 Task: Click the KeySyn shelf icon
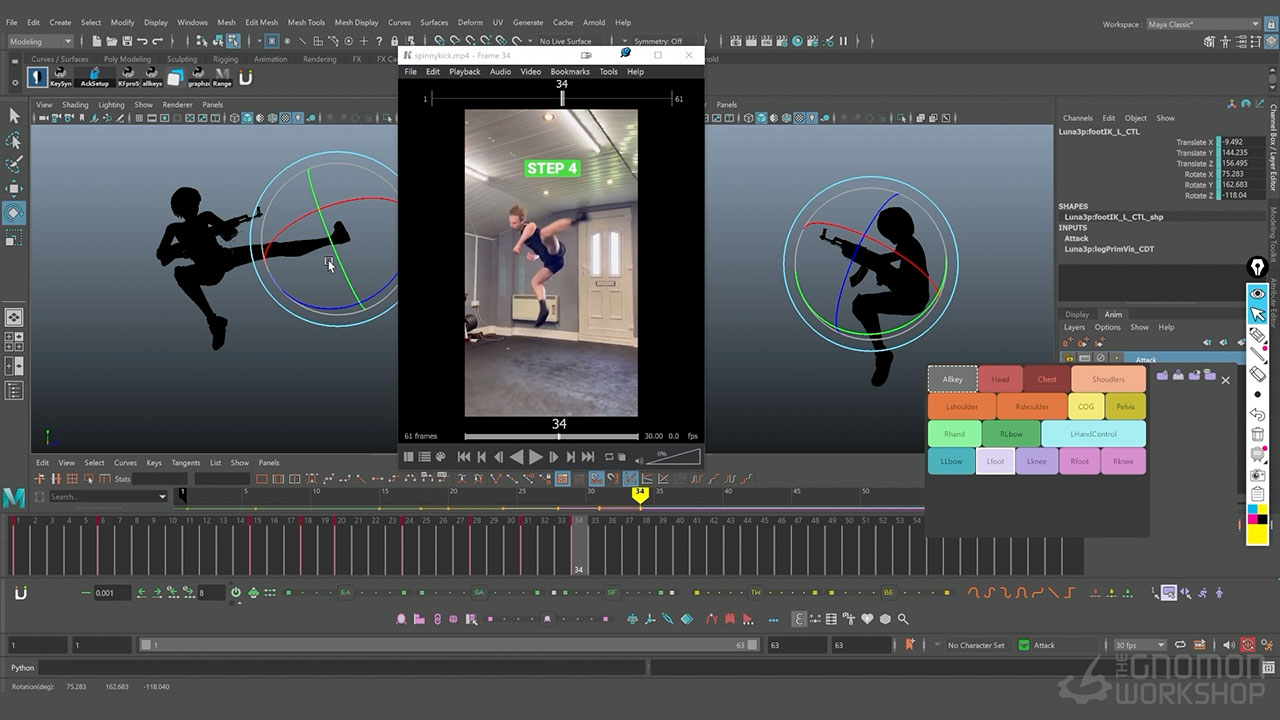click(61, 76)
